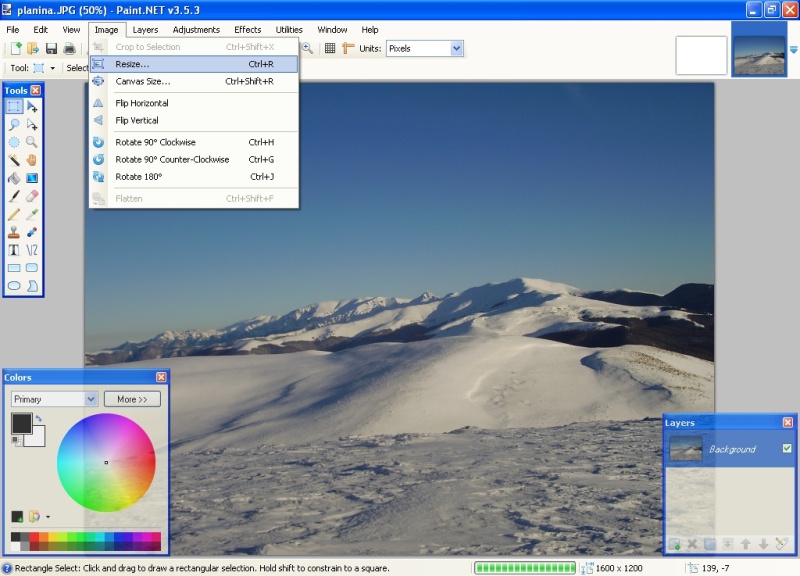Click Resize... in the Image menu
Screen dimensions: 800x576
pyautogui.click(x=132, y=64)
